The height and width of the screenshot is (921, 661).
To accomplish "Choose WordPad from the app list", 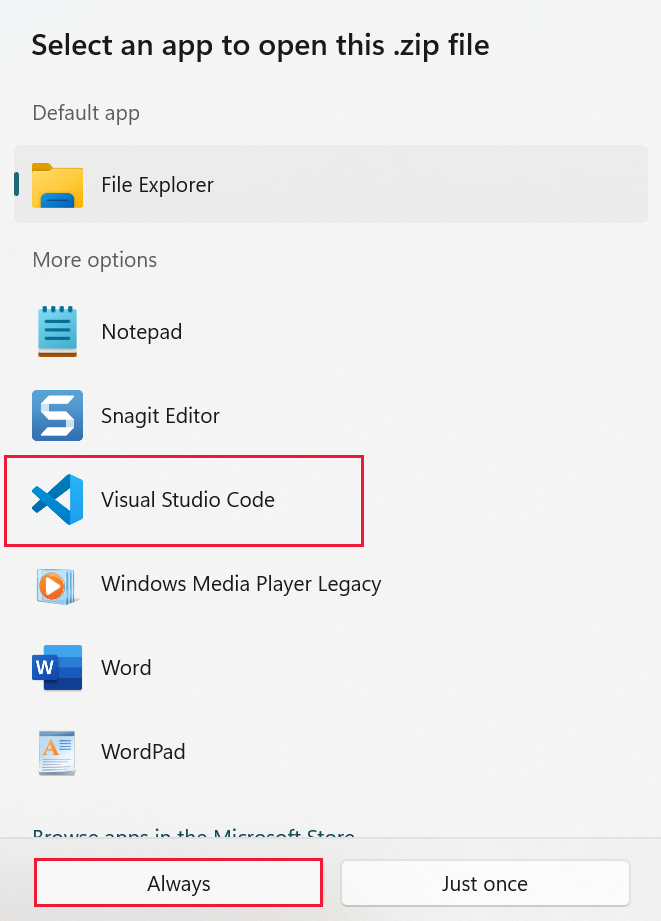I will (143, 752).
